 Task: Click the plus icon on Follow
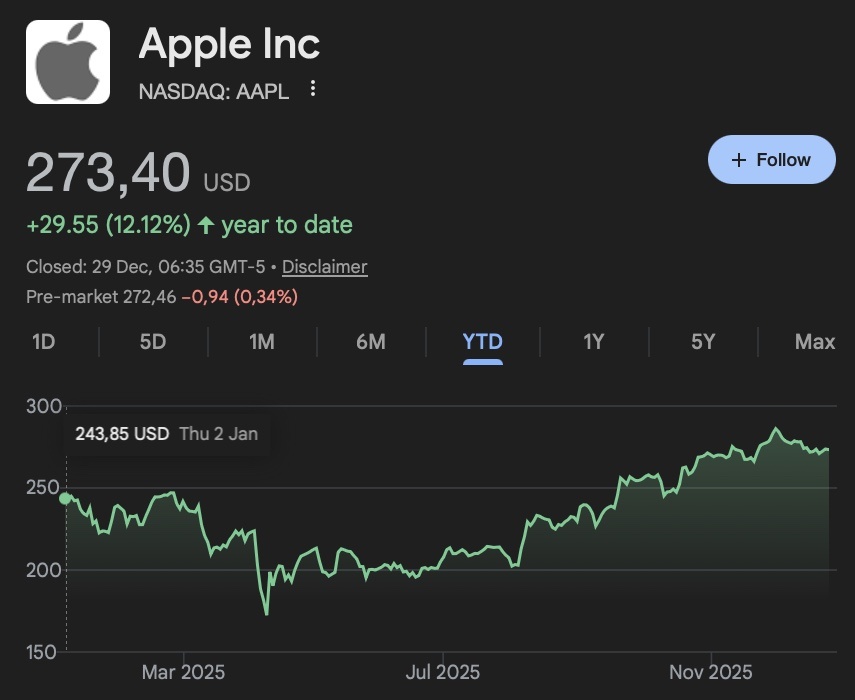tap(739, 160)
